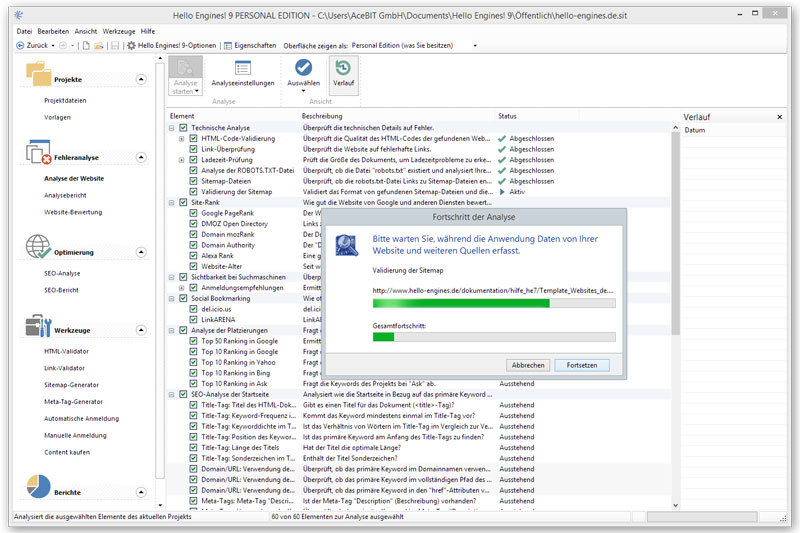Click the Status column header
The height and width of the screenshot is (533, 800).
507,116
